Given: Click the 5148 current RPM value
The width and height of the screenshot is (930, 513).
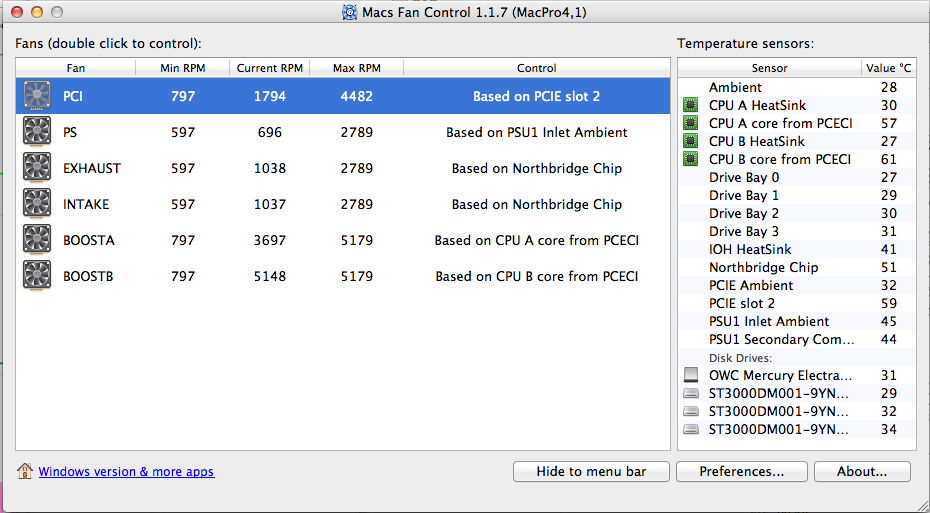Looking at the screenshot, I should tap(270, 276).
